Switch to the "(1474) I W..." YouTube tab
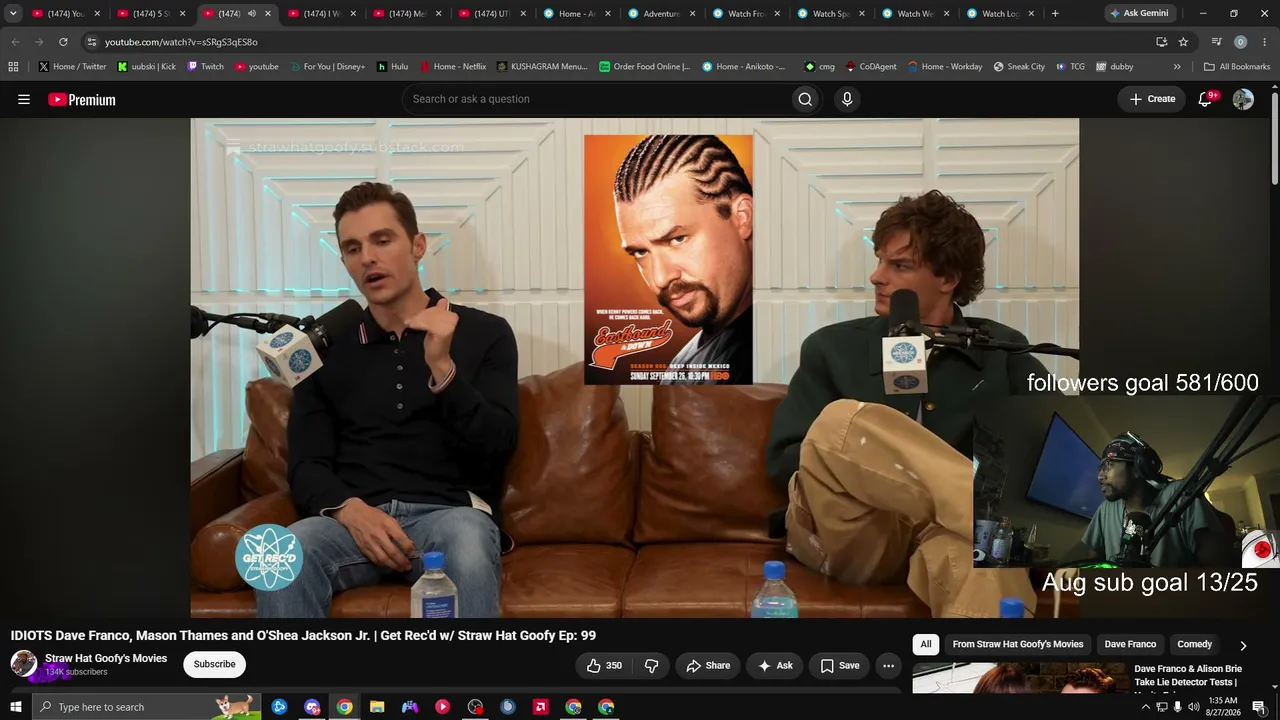This screenshot has width=1280, height=720. point(323,14)
